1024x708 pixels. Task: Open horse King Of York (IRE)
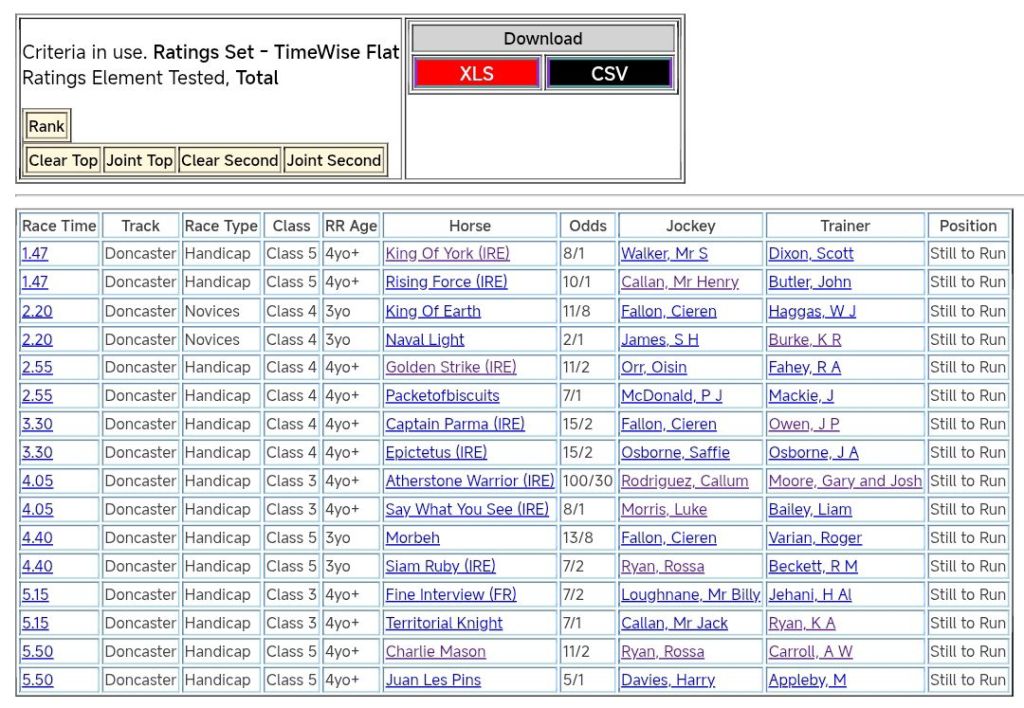click(447, 254)
